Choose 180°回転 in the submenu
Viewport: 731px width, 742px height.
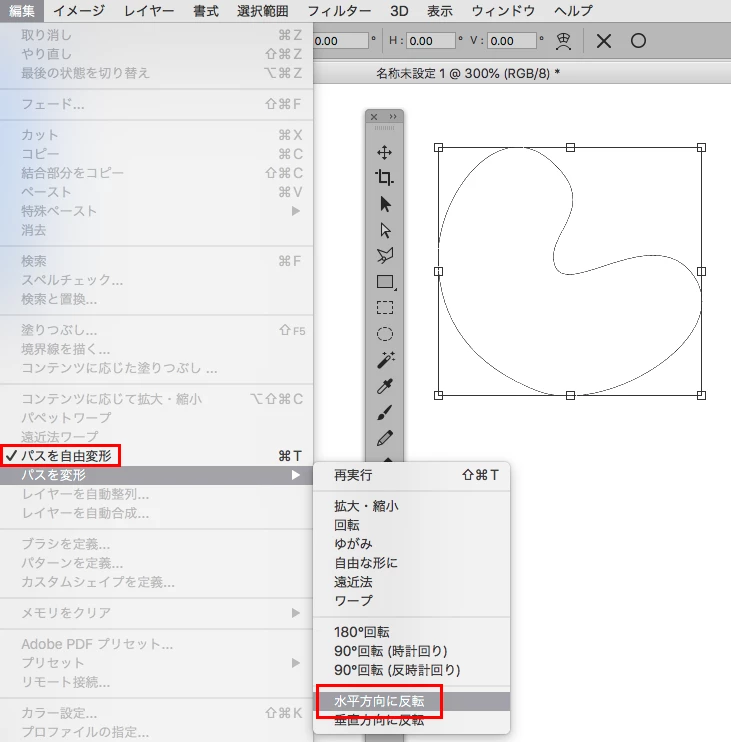click(412, 632)
